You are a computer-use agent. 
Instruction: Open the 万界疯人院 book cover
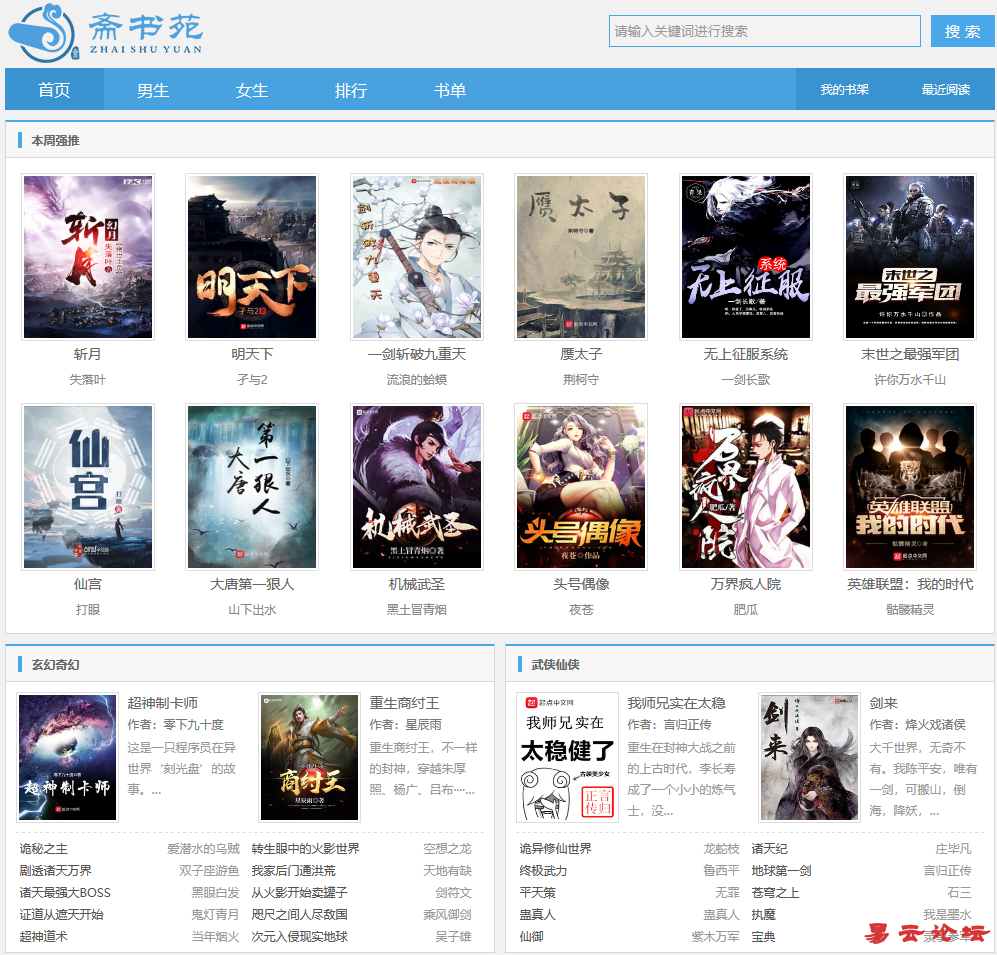coord(746,487)
